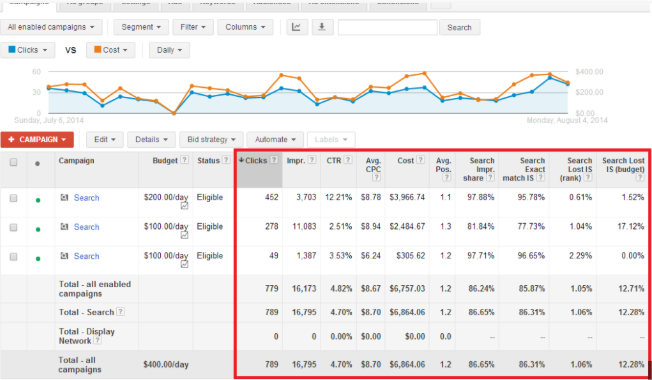Open help icon under Avg. CPC header
Screen dimensions: 652x380
(x=376, y=178)
